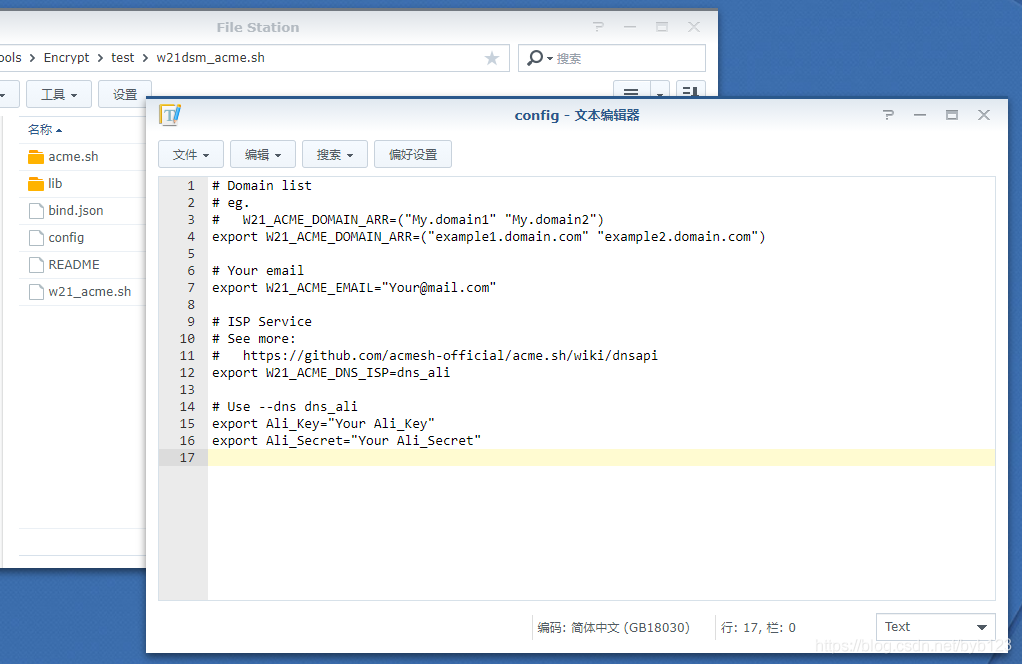Click the 偏好设置 button in the editor toolbar
The width and height of the screenshot is (1022, 664).
411,154
